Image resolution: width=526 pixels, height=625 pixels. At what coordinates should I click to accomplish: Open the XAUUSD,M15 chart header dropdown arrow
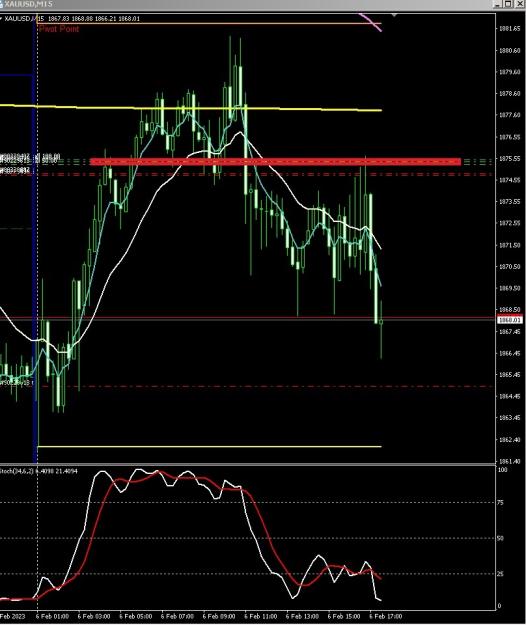[1, 19]
